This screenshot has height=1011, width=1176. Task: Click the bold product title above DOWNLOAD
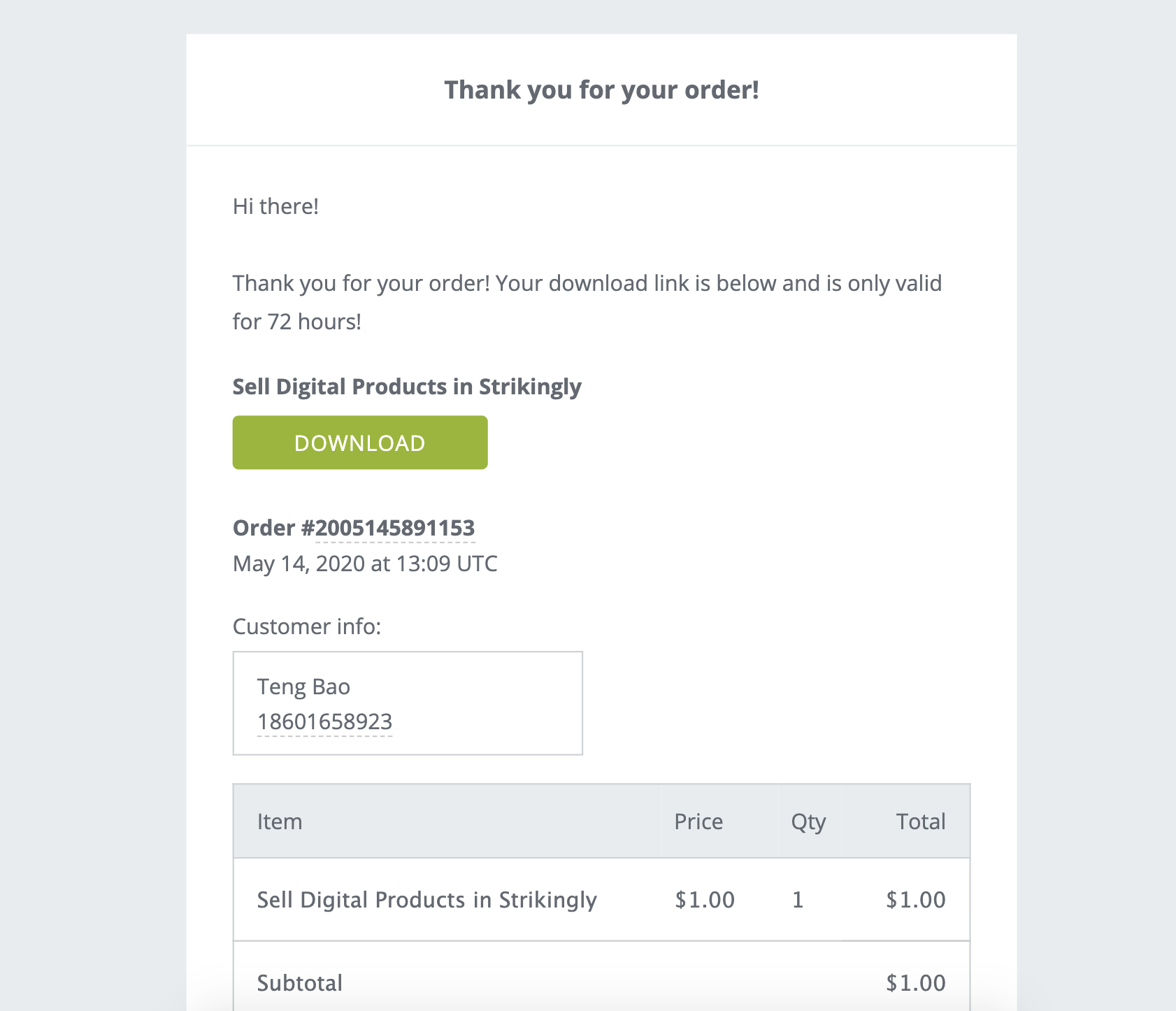407,387
